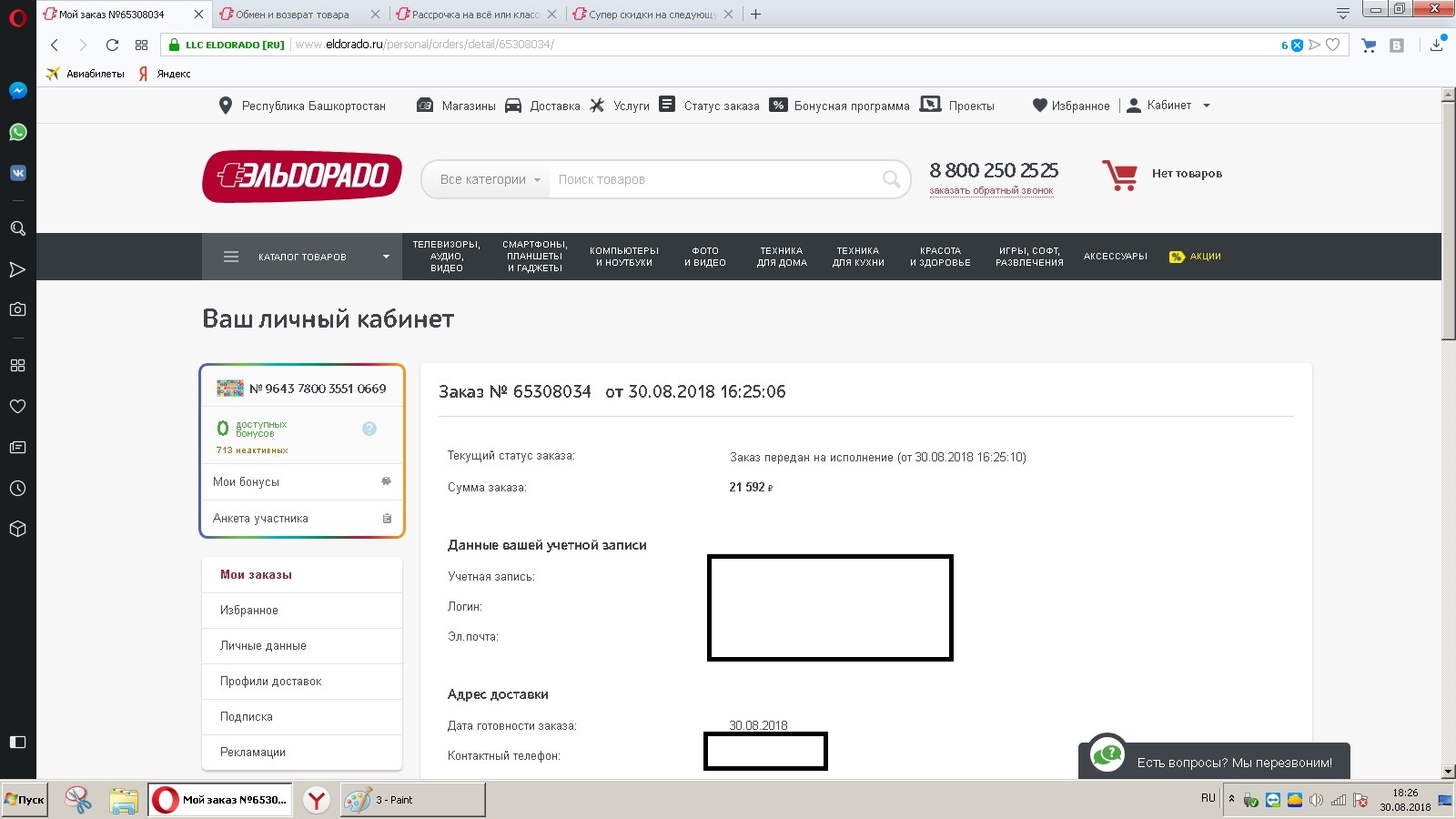Click the page vertical scrollbar thumb
This screenshot has width=1456, height=819.
click(1449, 221)
